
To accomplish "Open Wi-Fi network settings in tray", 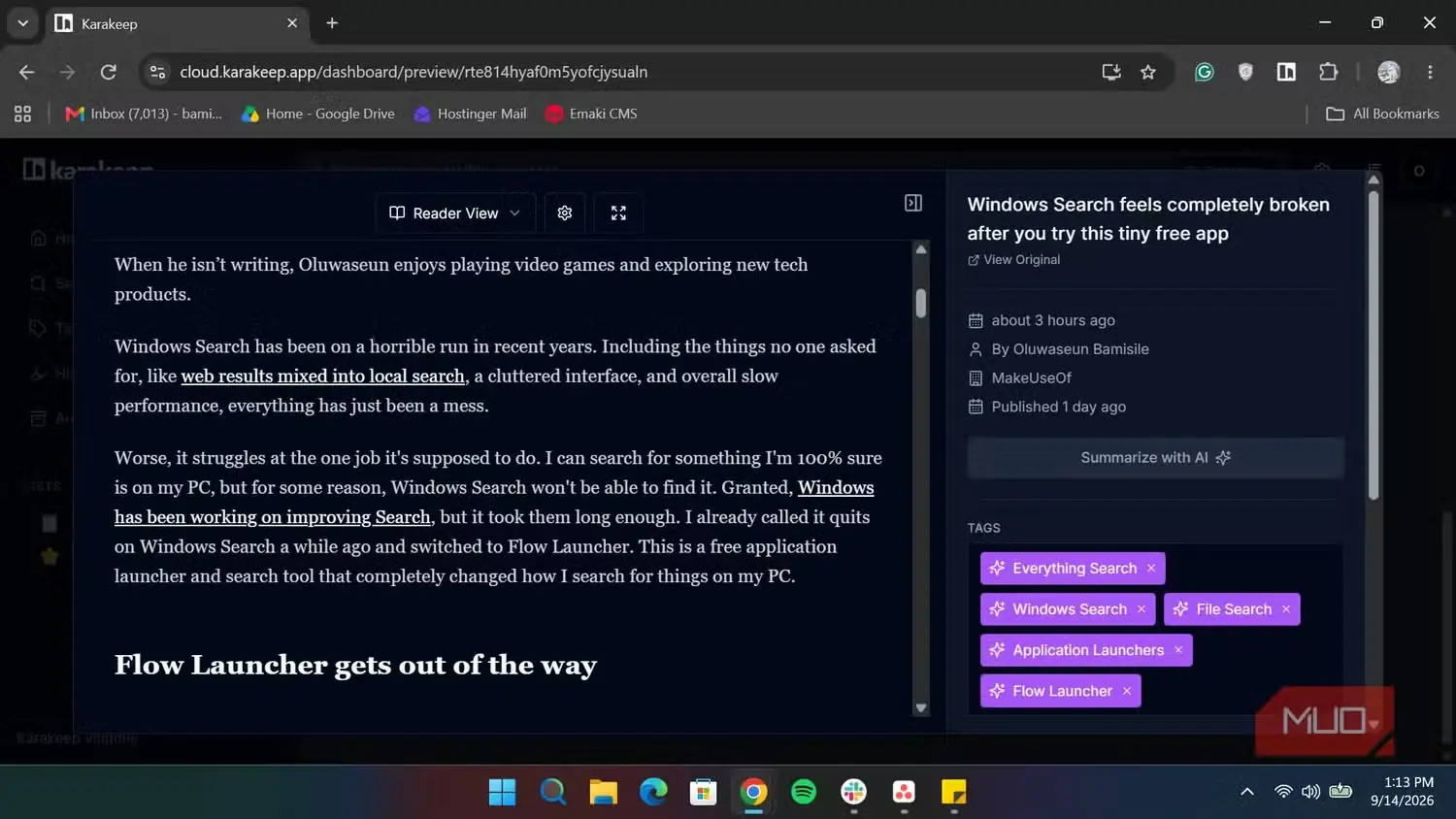I will (1283, 792).
